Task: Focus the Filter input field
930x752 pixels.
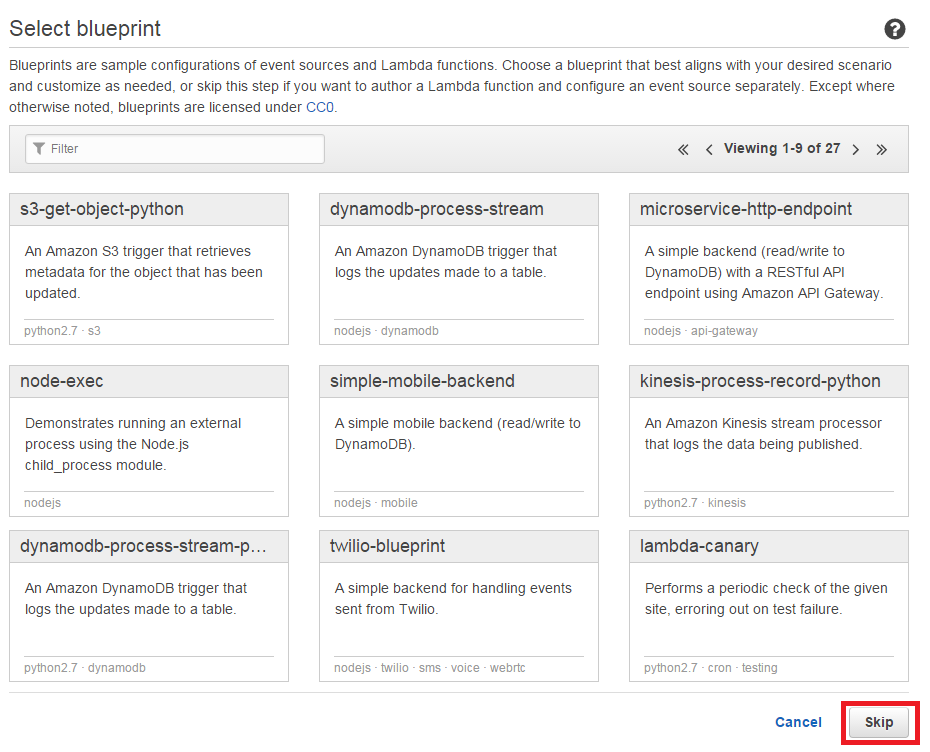Action: pos(175,149)
